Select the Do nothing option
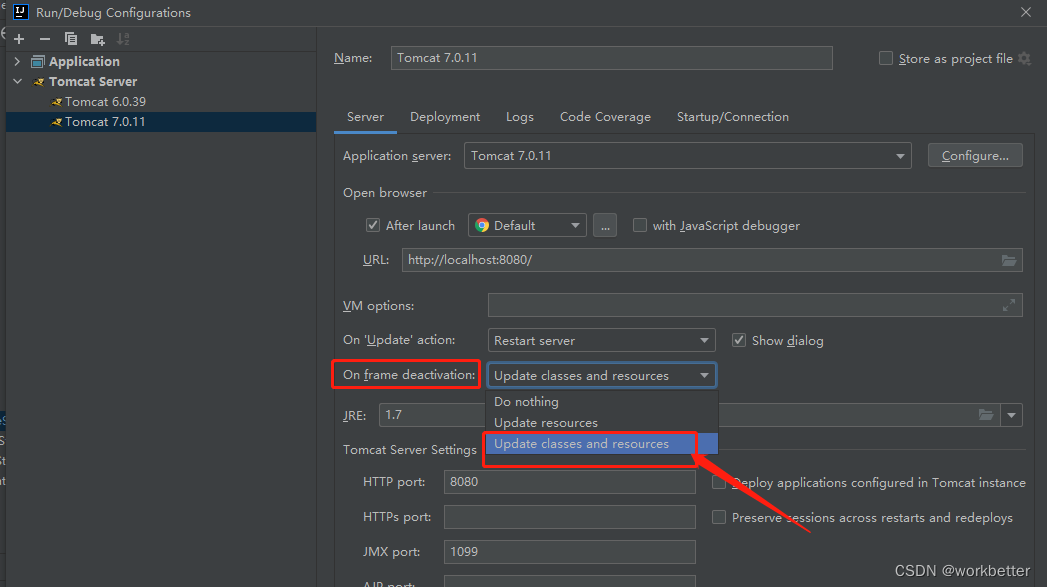The image size is (1047, 587). [x=602, y=401]
